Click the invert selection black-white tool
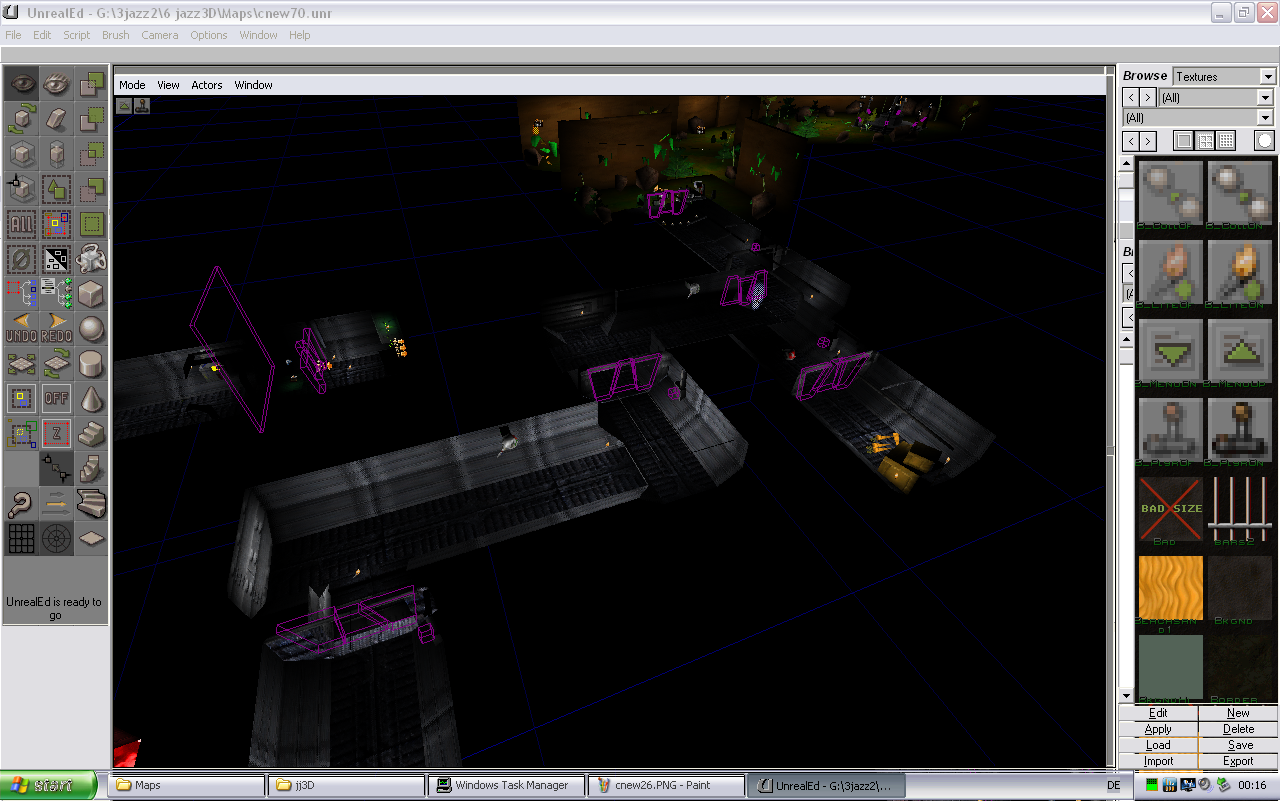This screenshot has height=801, width=1280. pos(56,259)
